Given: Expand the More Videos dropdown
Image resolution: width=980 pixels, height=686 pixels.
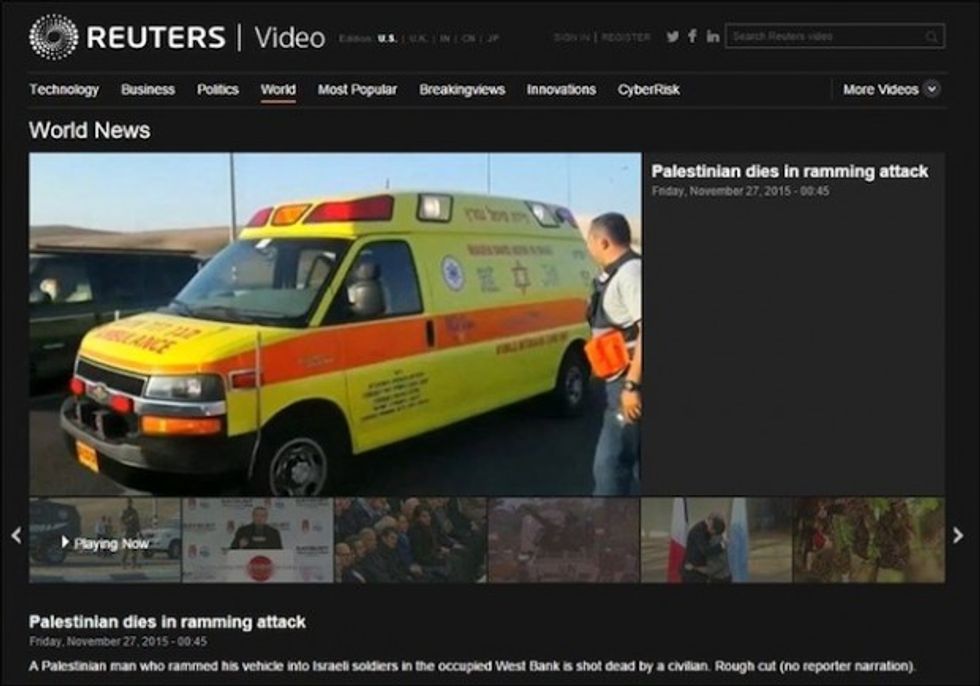Looking at the screenshot, I should (x=931, y=89).
